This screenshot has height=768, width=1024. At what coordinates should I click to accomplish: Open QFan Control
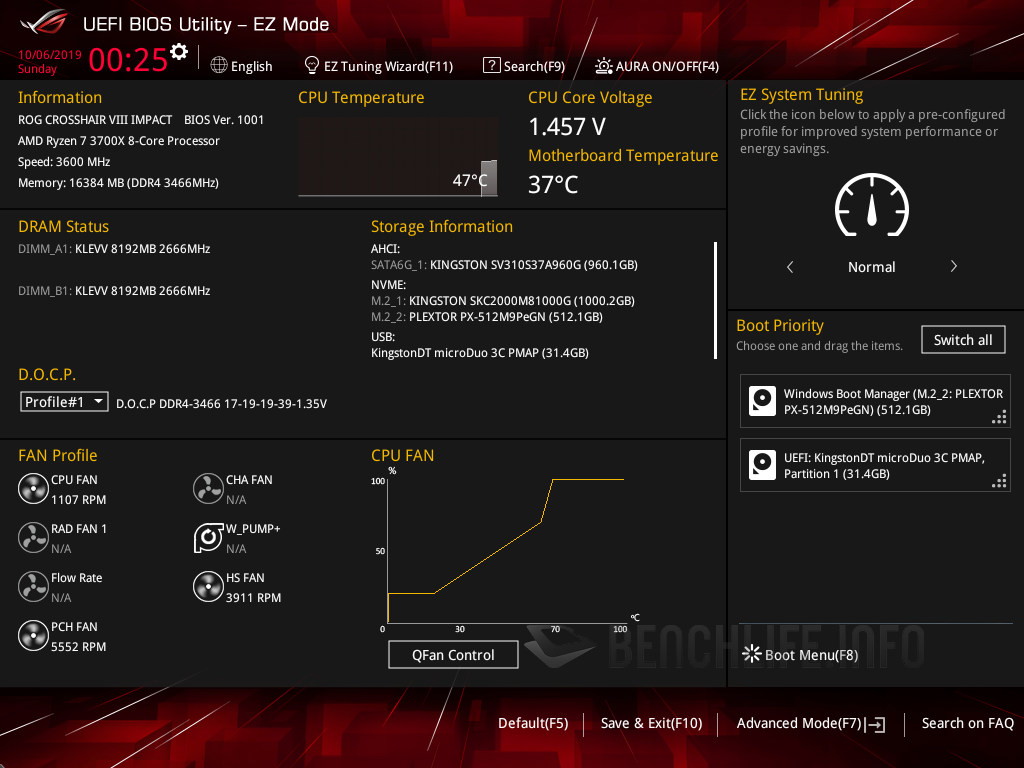coord(453,654)
